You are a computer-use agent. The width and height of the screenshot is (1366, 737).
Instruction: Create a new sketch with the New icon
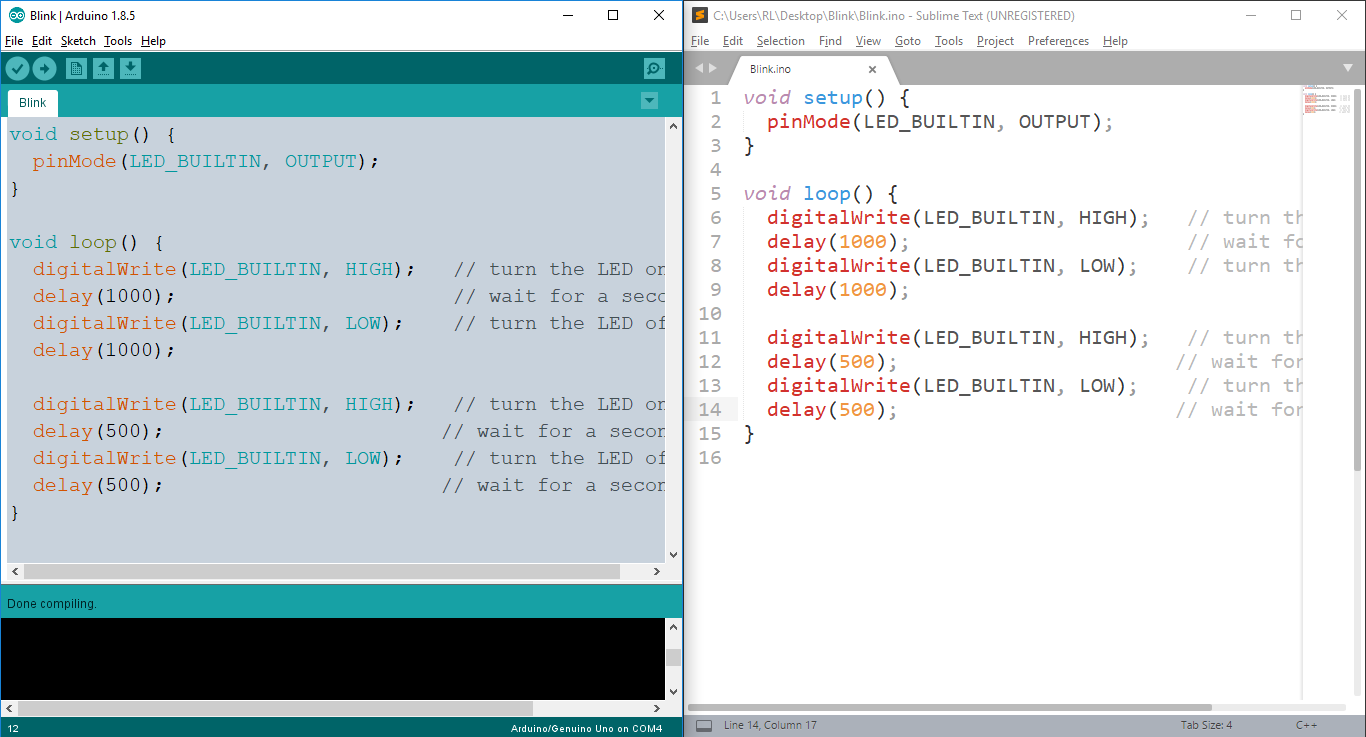click(x=76, y=68)
